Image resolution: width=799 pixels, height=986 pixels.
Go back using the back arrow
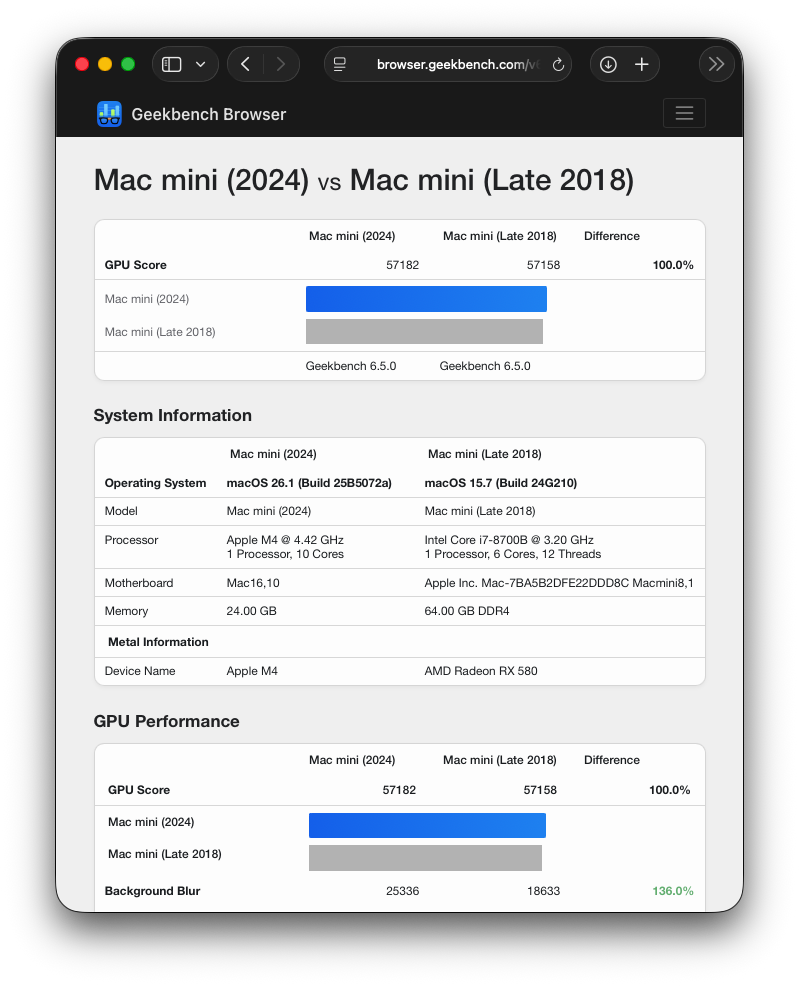point(246,64)
